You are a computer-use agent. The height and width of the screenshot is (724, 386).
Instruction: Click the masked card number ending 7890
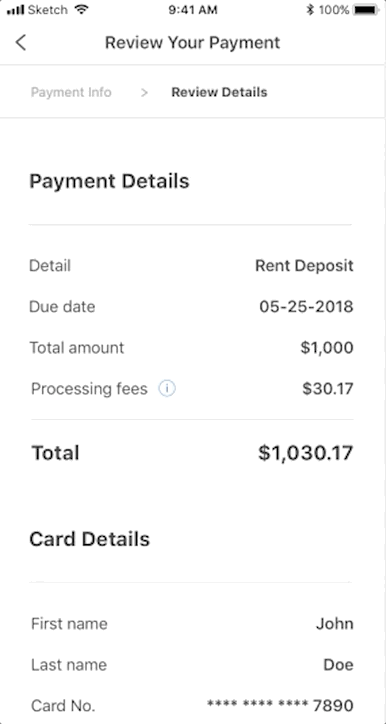coord(280,706)
